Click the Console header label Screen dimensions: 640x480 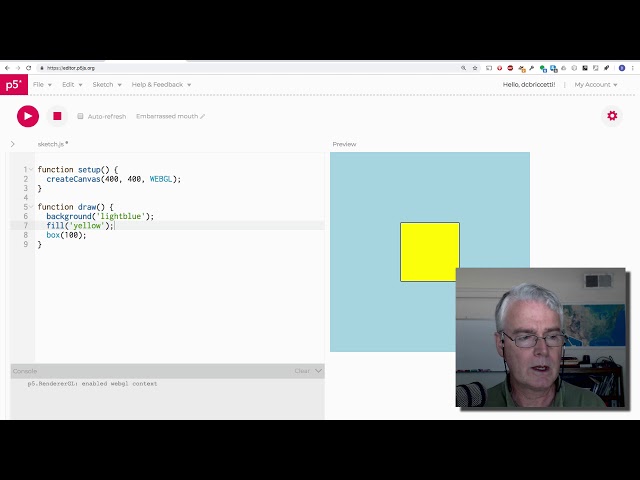click(x=25, y=371)
